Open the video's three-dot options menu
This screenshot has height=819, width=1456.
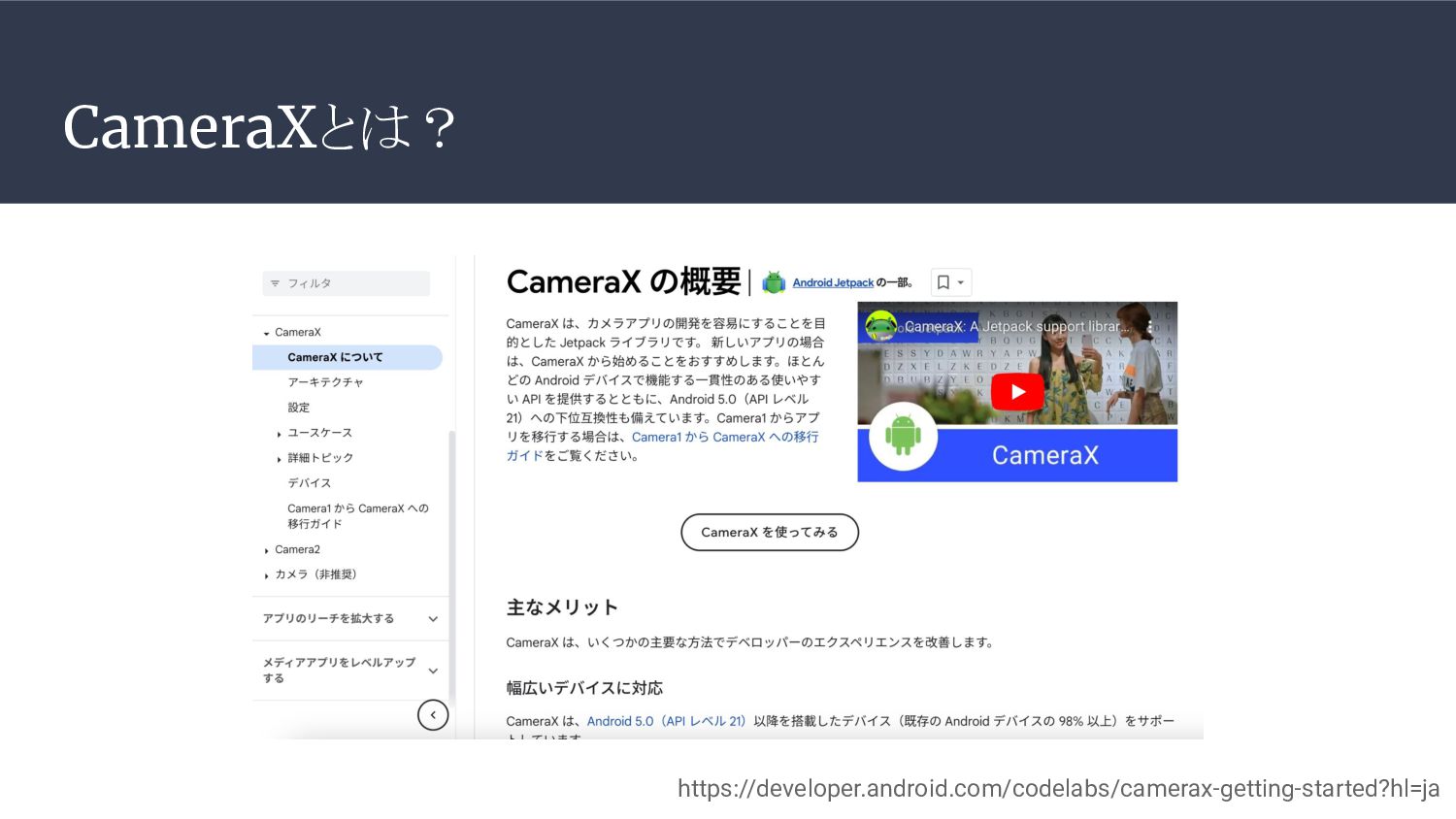1150,327
